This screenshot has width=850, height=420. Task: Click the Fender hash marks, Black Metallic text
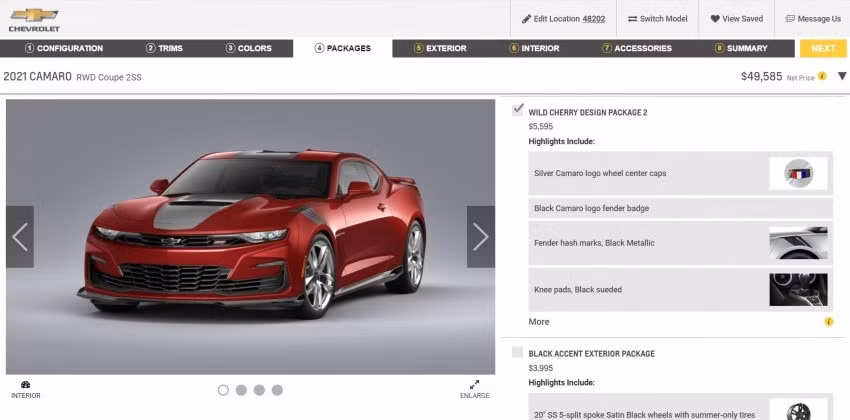point(594,243)
